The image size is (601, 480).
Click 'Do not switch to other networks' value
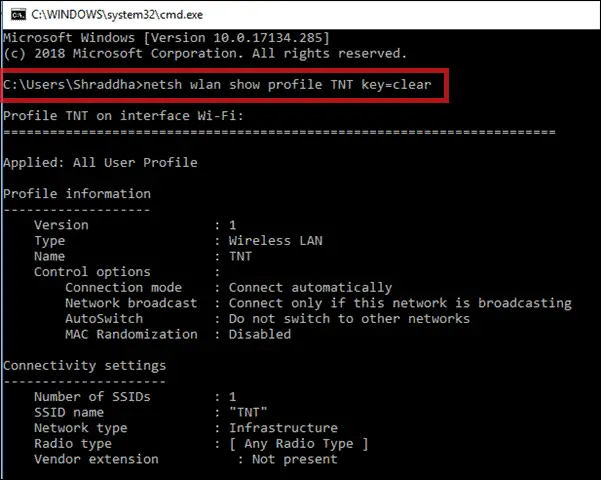click(x=349, y=319)
